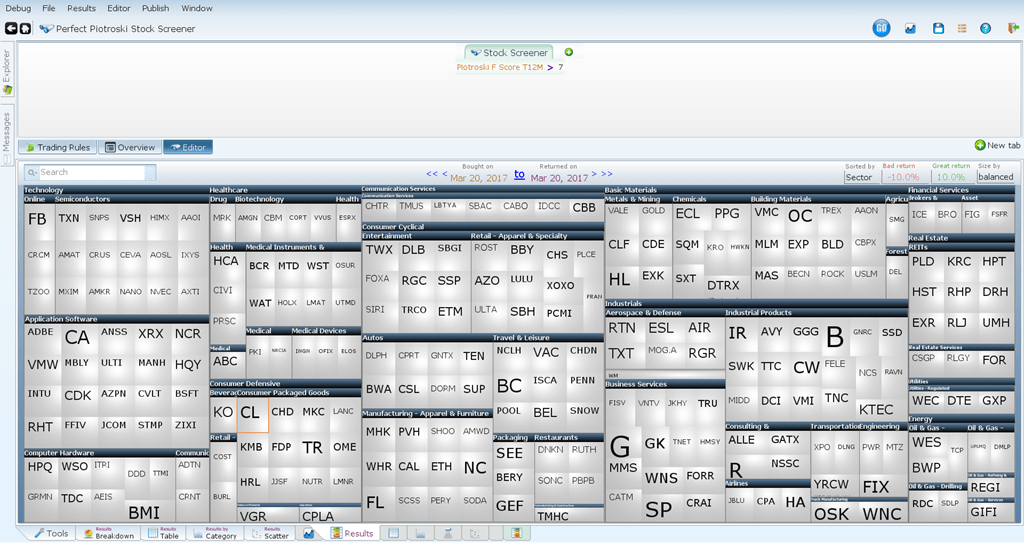Jump back with the << date arrows

tap(432, 174)
